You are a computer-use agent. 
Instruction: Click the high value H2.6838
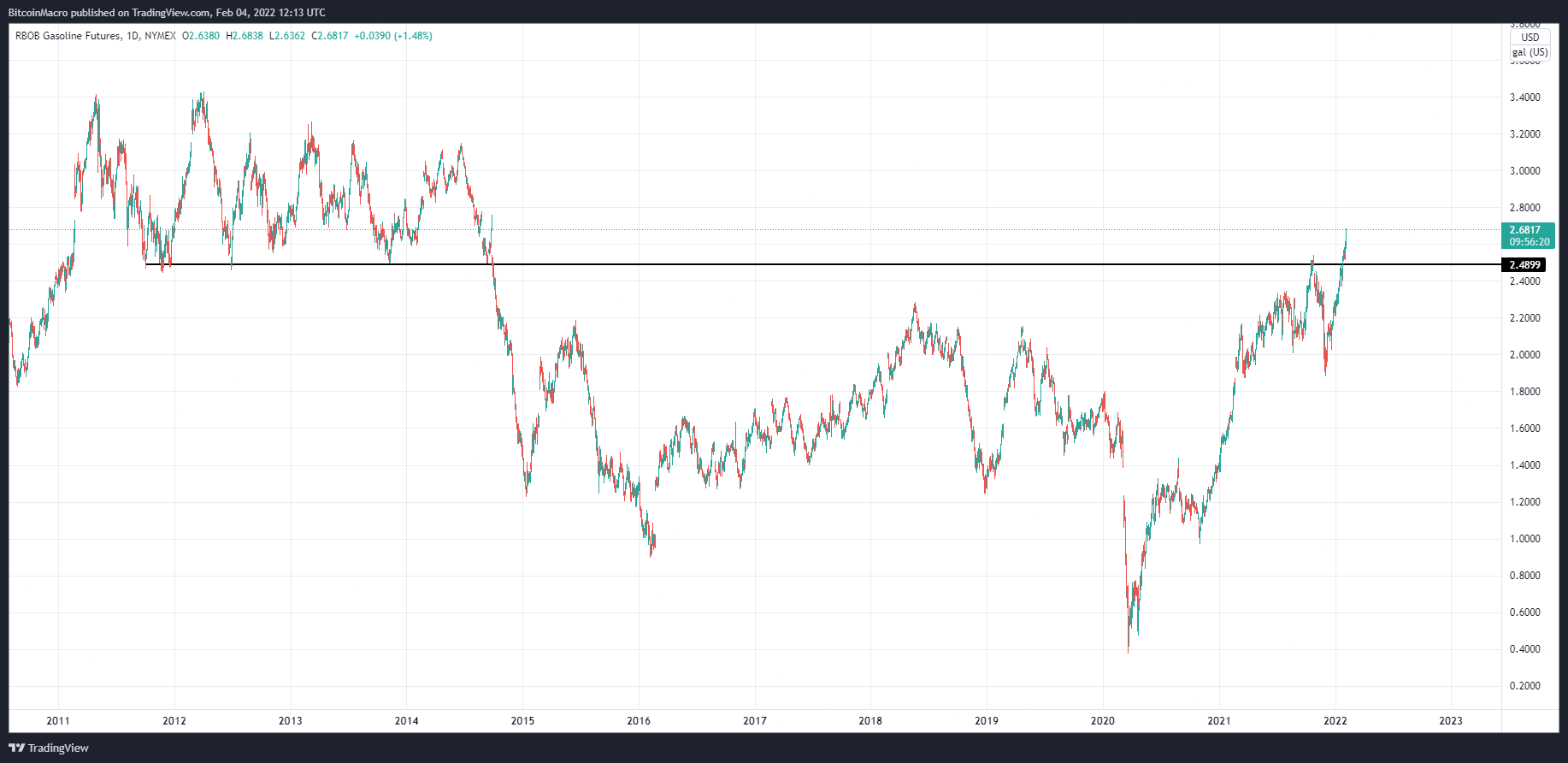[x=245, y=36]
